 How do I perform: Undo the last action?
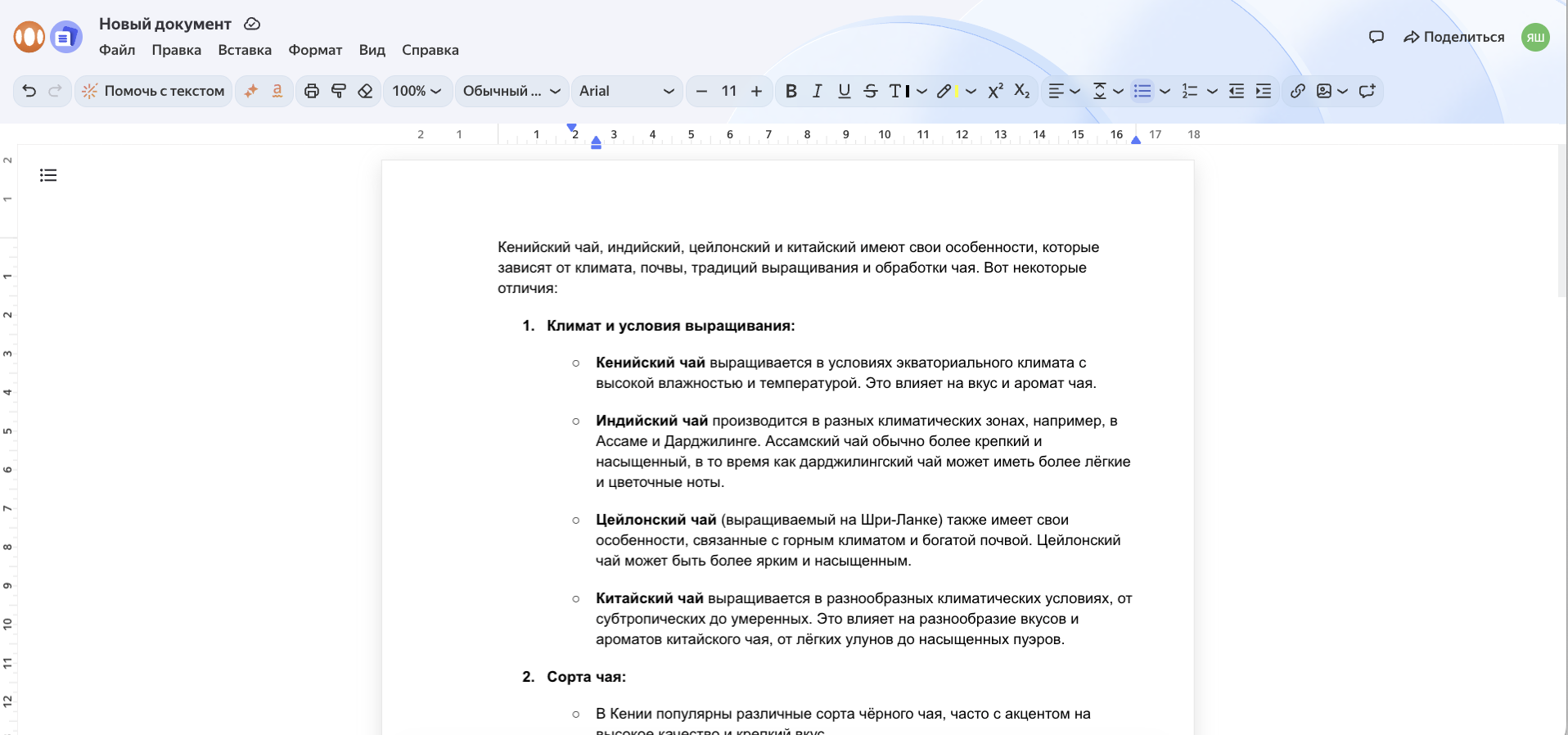29,91
